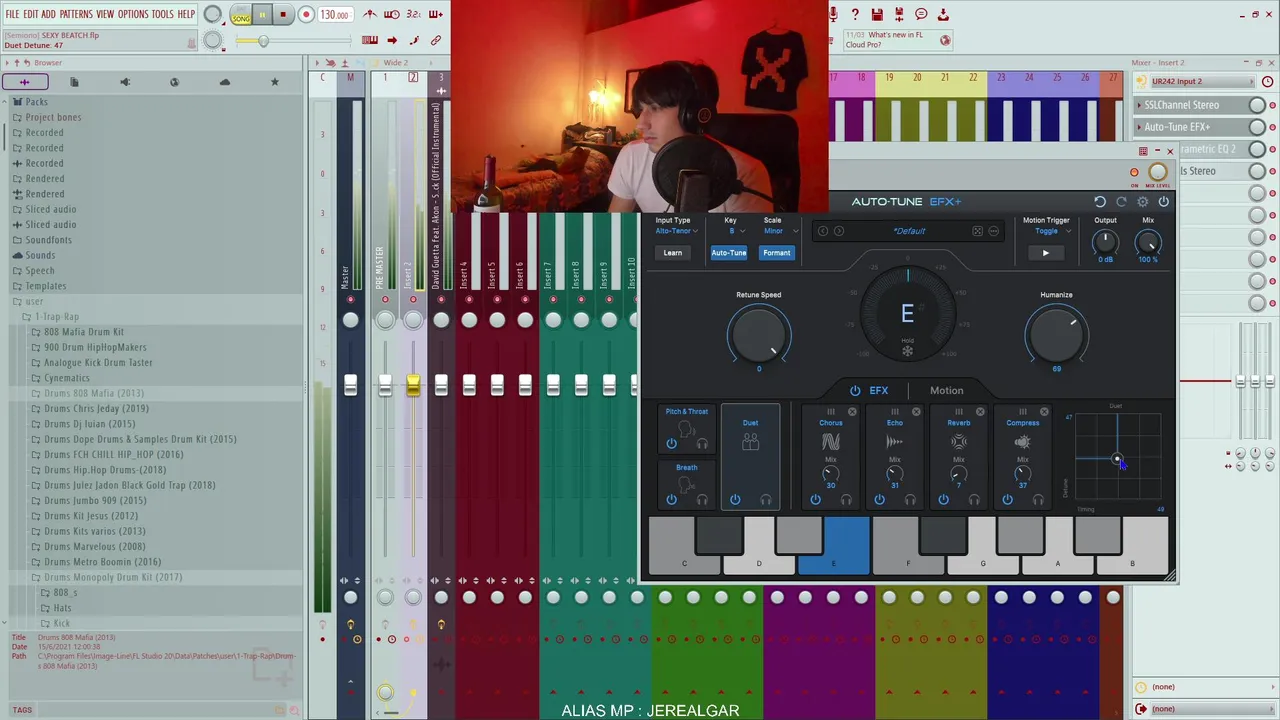The height and width of the screenshot is (720, 1280).
Task: Toggle Duet effect power button
Action: tap(735, 500)
